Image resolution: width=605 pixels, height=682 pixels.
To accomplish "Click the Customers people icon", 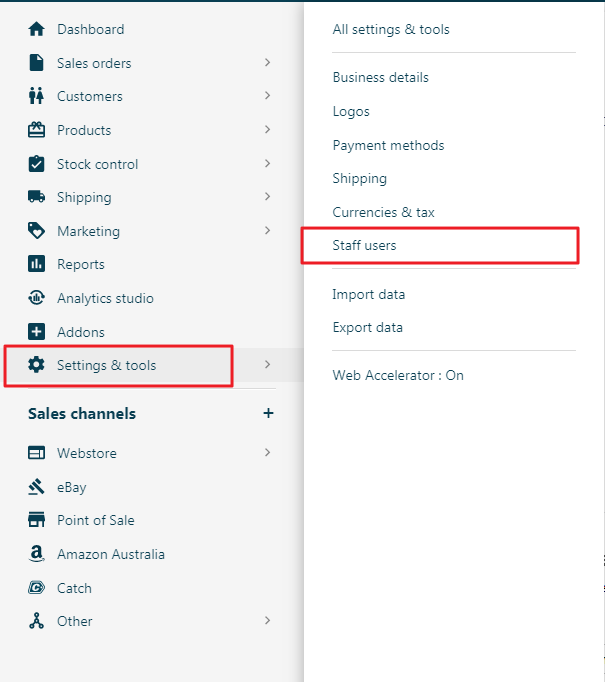I will (x=37, y=96).
